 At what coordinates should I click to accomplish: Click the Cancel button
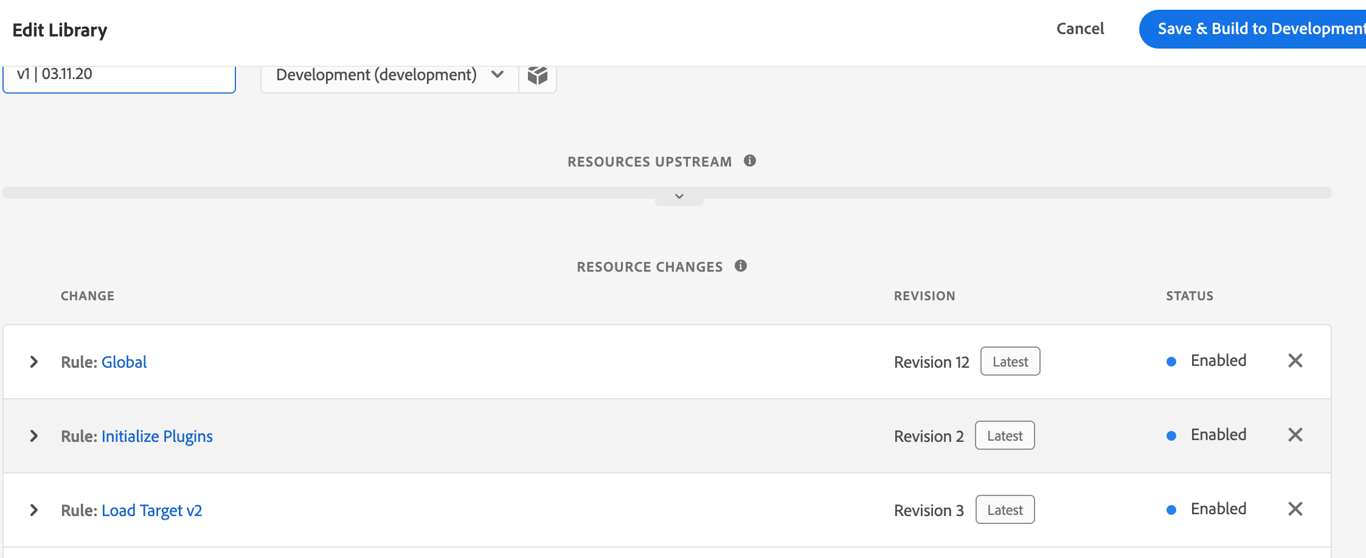tap(1080, 29)
